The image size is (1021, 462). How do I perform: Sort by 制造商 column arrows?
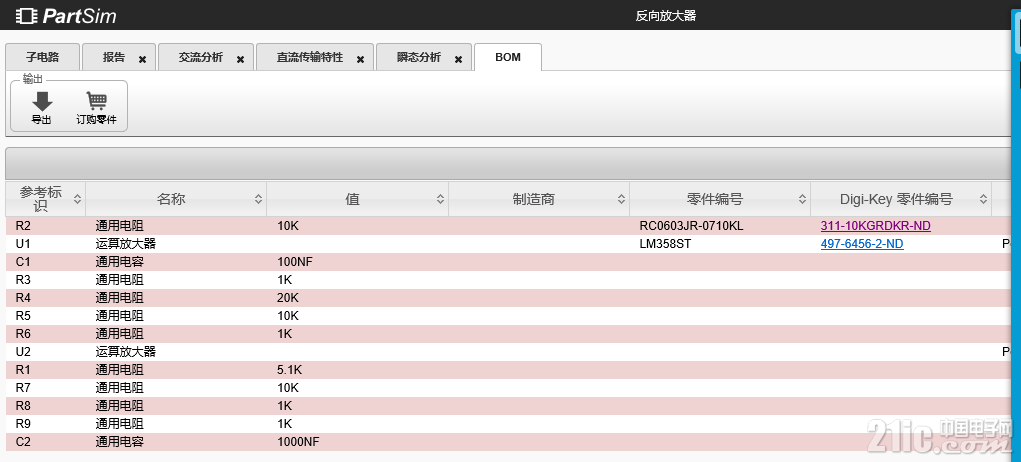point(621,199)
